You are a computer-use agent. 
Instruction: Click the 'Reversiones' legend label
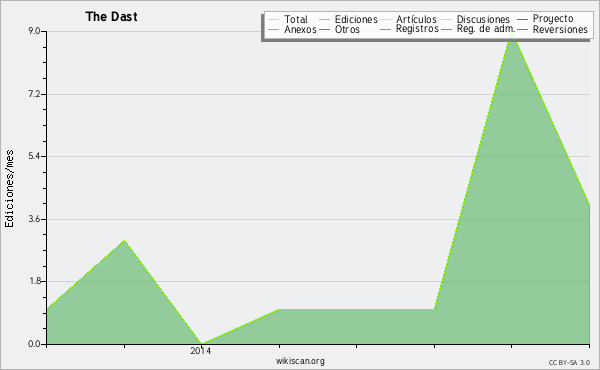click(560, 29)
